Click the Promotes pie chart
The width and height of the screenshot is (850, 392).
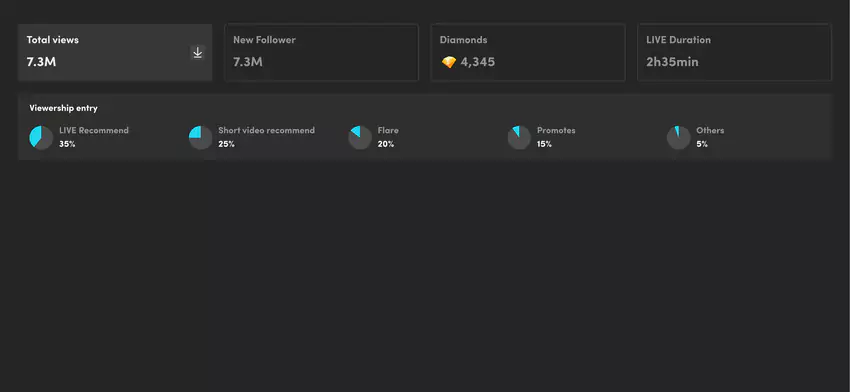click(x=519, y=138)
